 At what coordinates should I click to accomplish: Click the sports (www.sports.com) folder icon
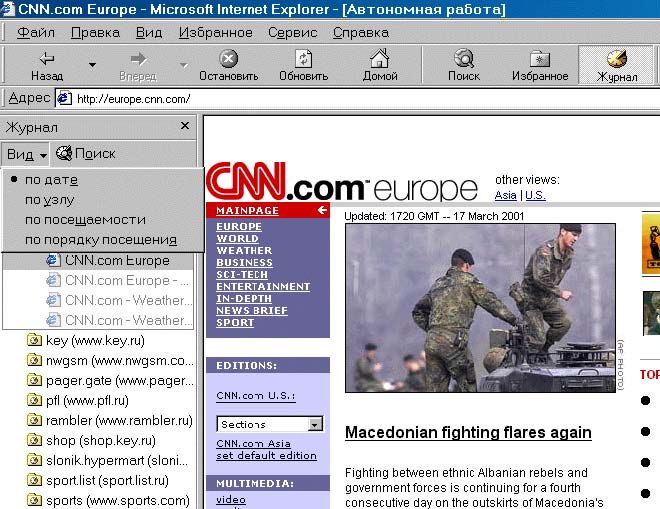pyautogui.click(x=34, y=501)
